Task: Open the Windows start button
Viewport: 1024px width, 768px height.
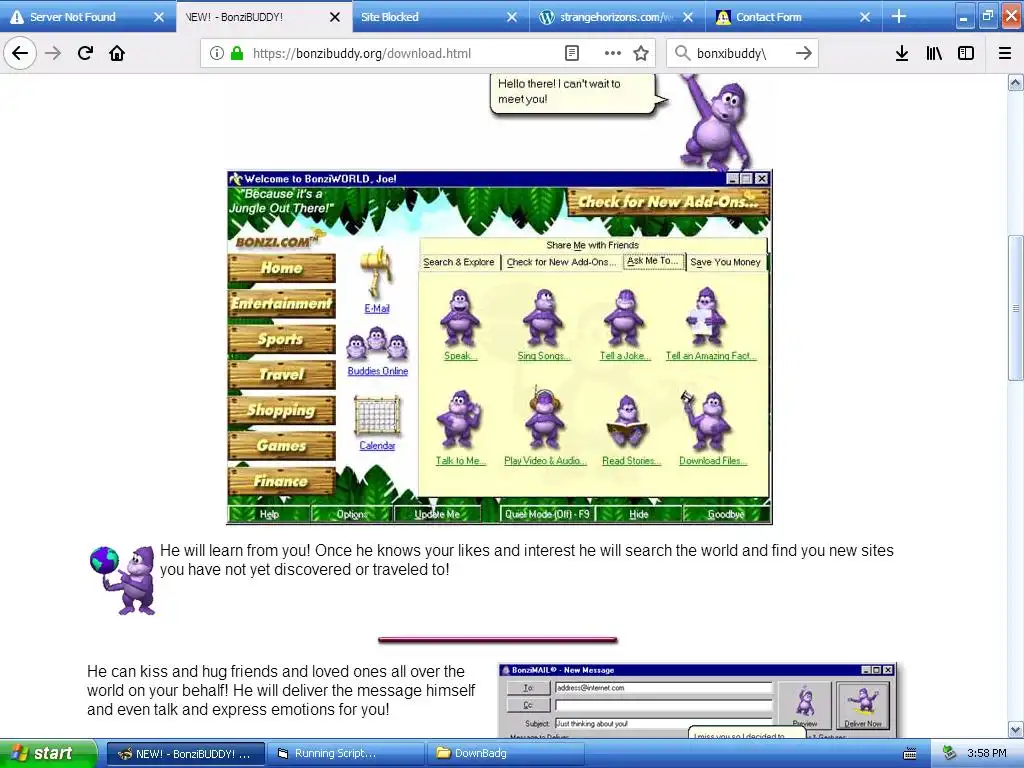Action: 48,753
